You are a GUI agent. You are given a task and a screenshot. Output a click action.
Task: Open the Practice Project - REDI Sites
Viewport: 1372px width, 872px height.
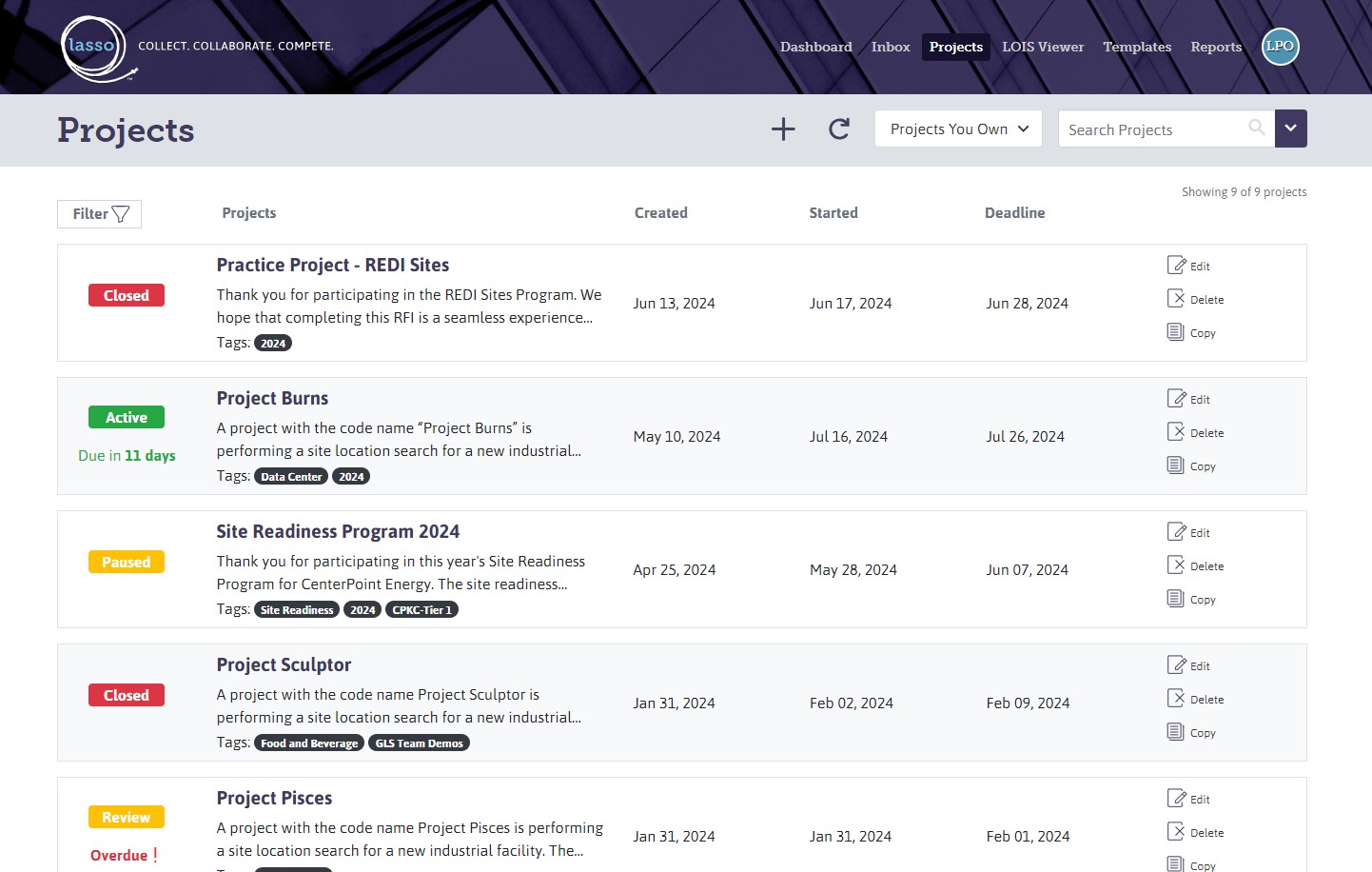coord(332,265)
